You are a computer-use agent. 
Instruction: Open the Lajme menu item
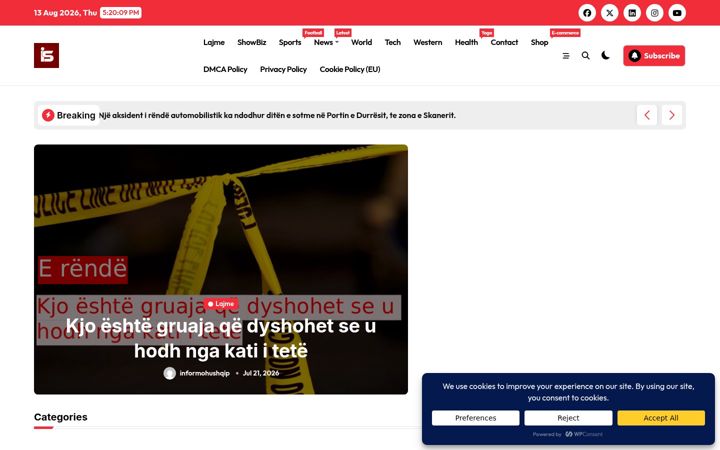[214, 42]
